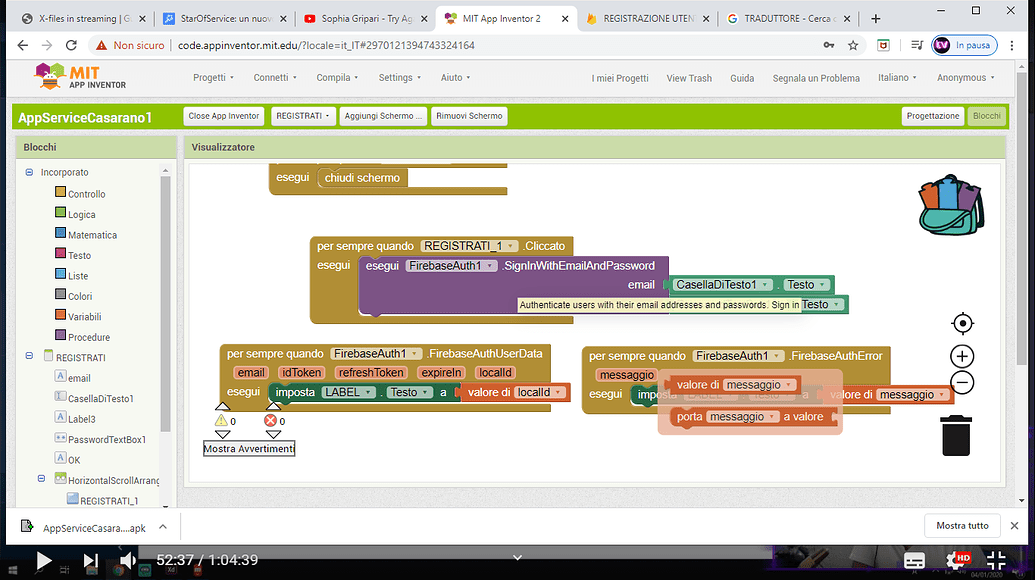Collapse the Incorporato tree section

[x=29, y=172]
